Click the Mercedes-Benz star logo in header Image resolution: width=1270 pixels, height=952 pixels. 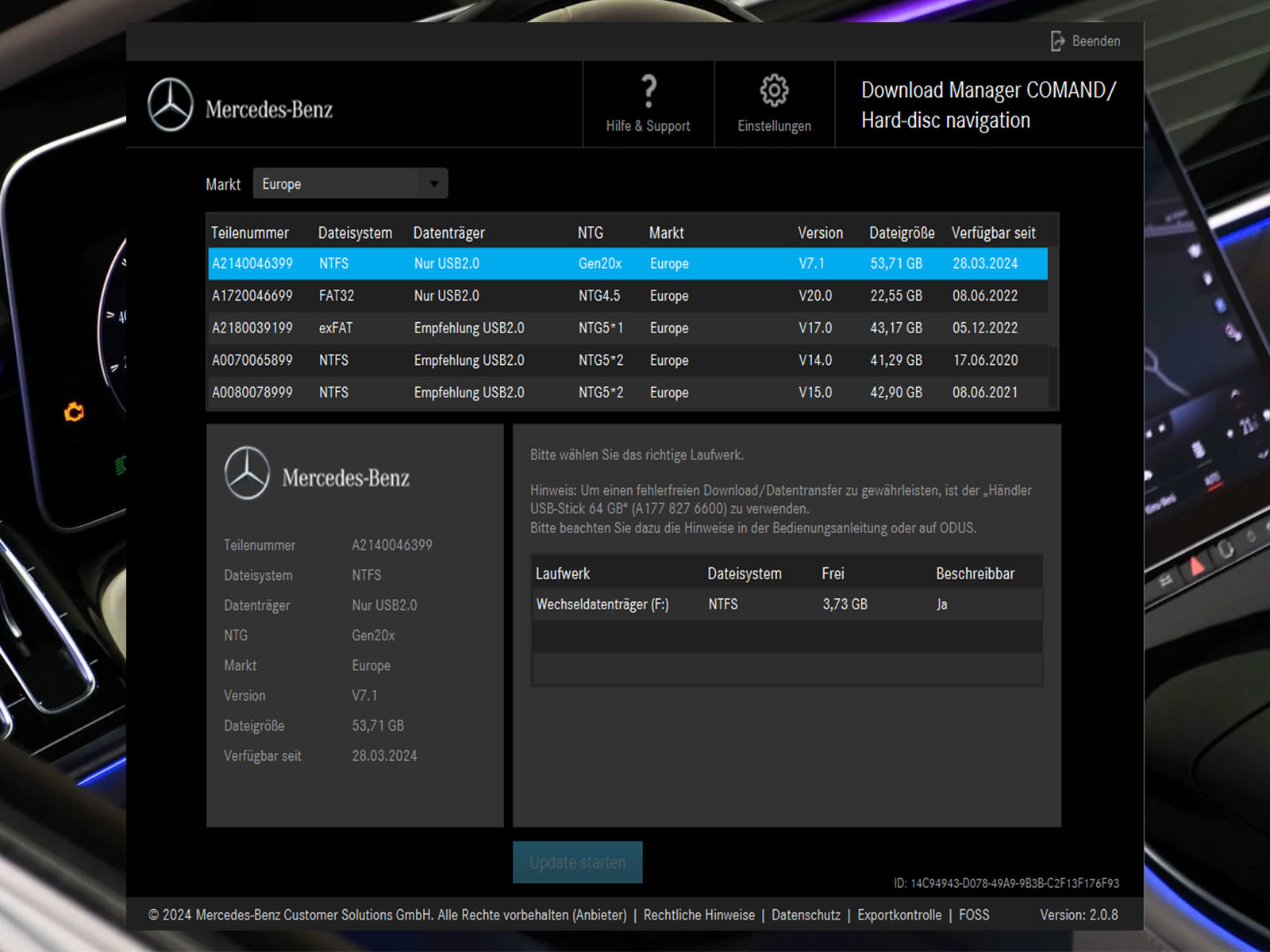point(171,105)
